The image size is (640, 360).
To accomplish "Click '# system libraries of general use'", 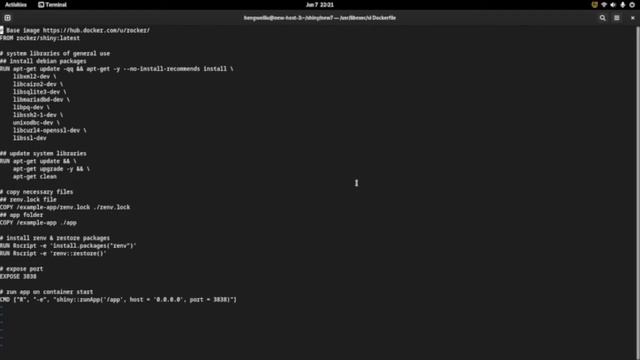I will (55, 53).
